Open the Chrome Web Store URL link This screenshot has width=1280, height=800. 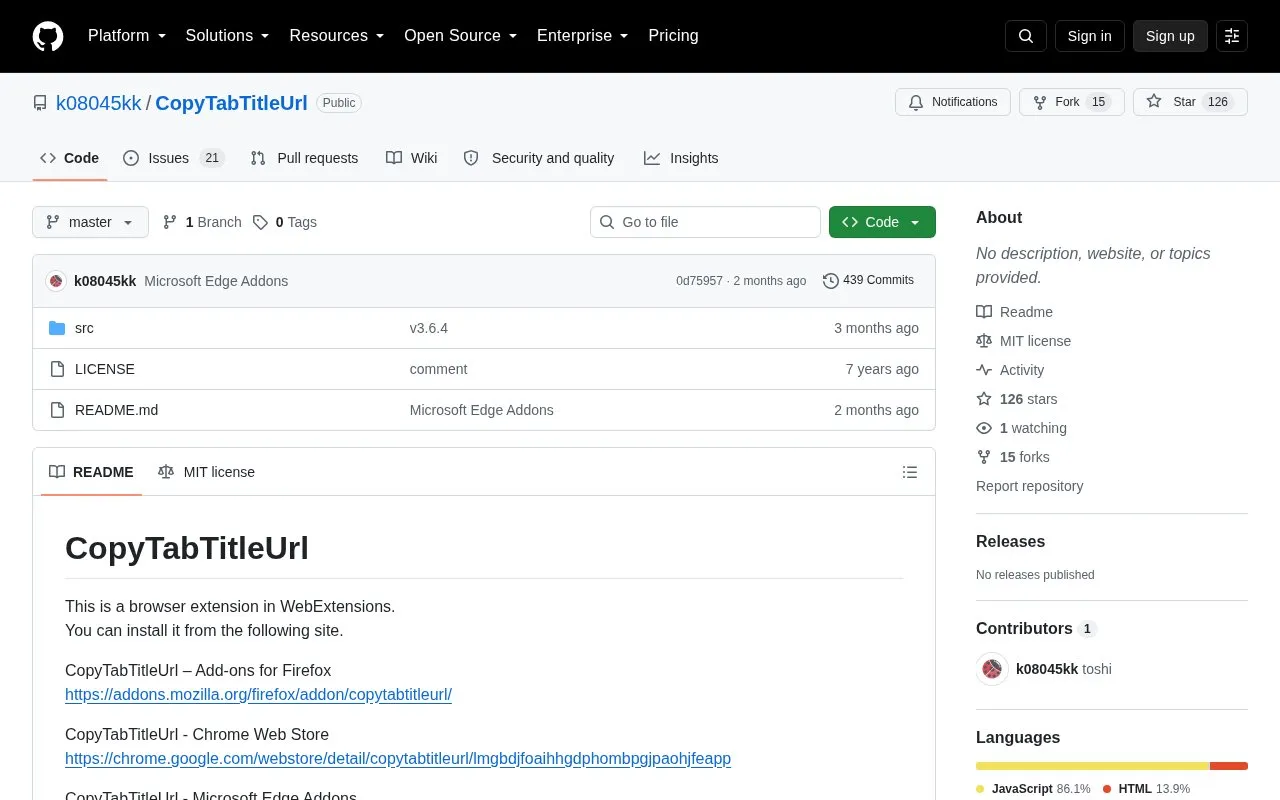[398, 758]
